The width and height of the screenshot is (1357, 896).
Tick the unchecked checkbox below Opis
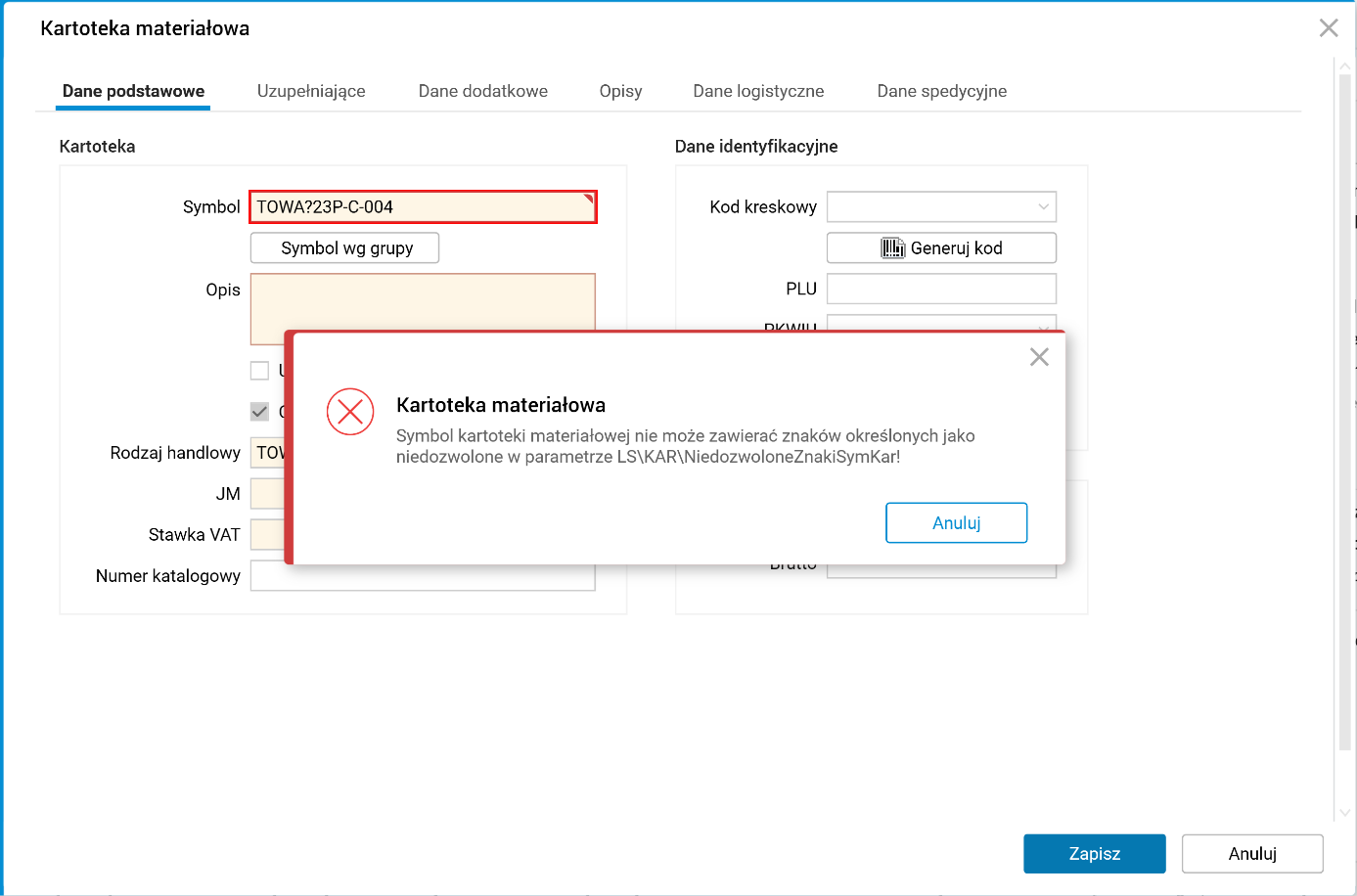[259, 371]
